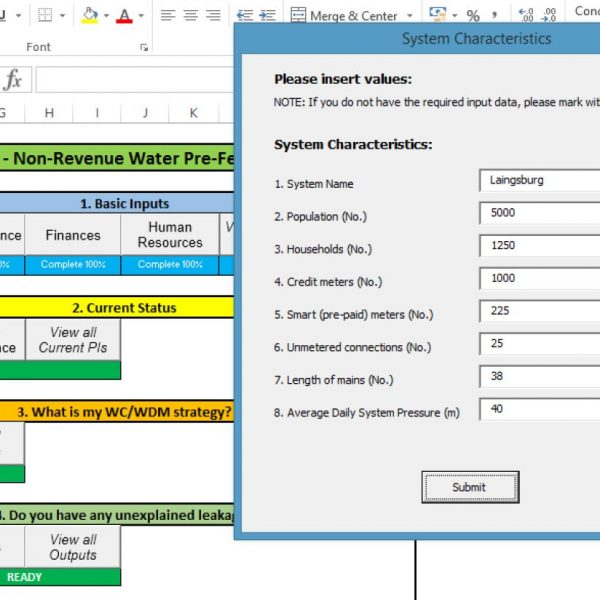600x600 pixels.
Task: Open the Borders tool in the ribbon
Action: tap(45, 15)
